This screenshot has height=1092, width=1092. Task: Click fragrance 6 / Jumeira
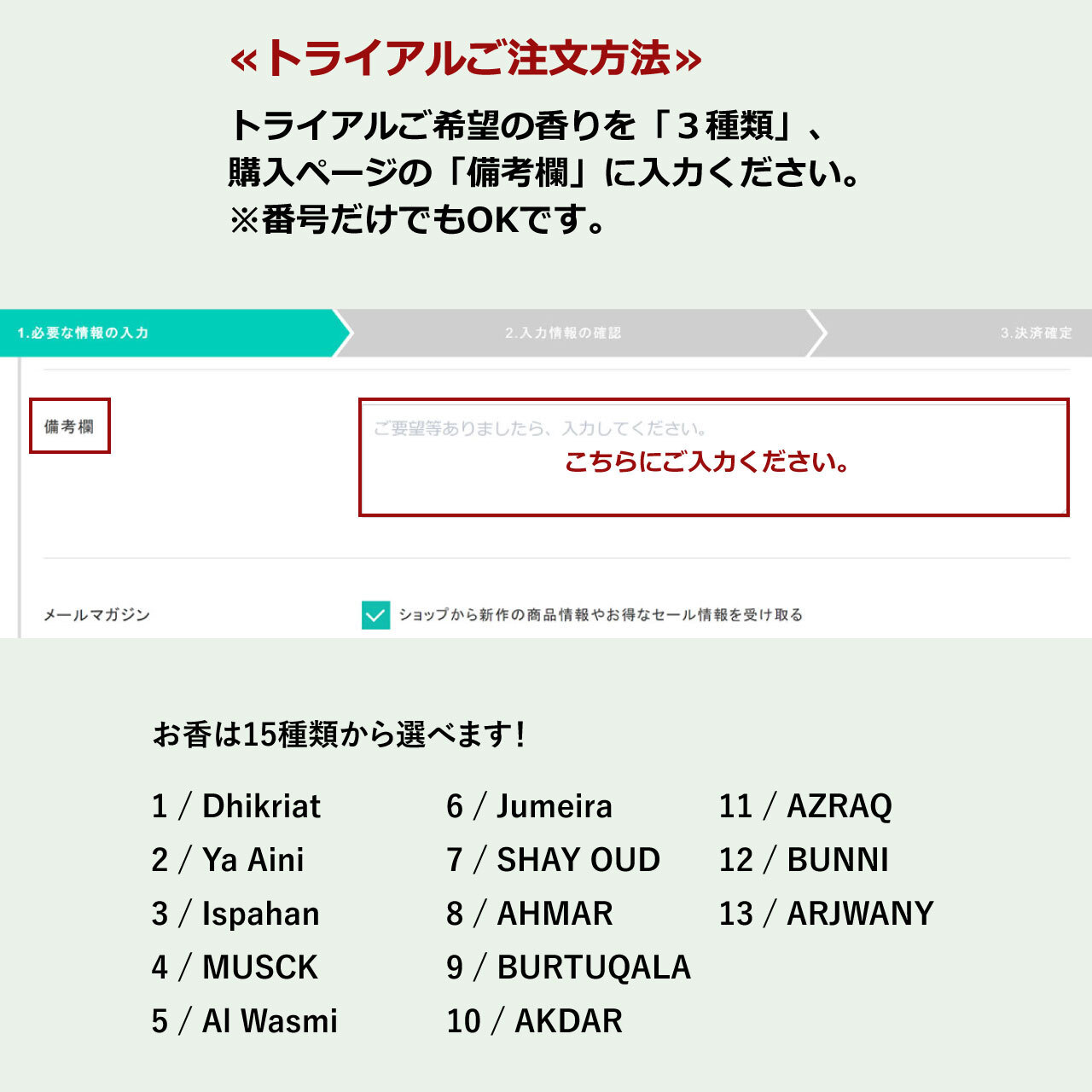point(530,806)
